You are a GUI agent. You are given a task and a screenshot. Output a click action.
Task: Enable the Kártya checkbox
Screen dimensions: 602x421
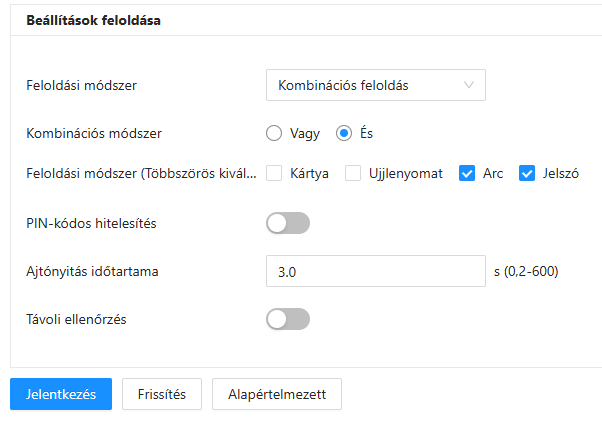pyautogui.click(x=275, y=173)
